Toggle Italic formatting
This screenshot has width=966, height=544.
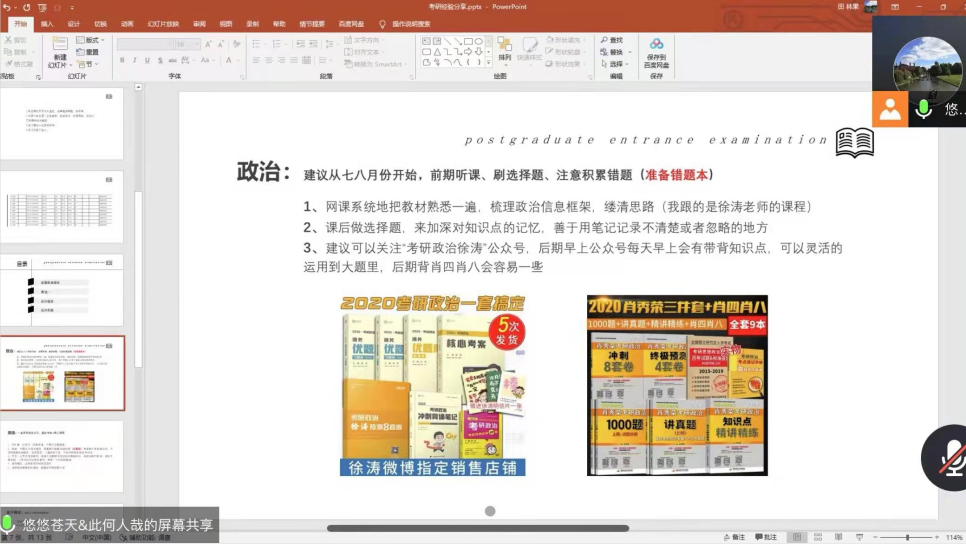pyautogui.click(x=134, y=60)
